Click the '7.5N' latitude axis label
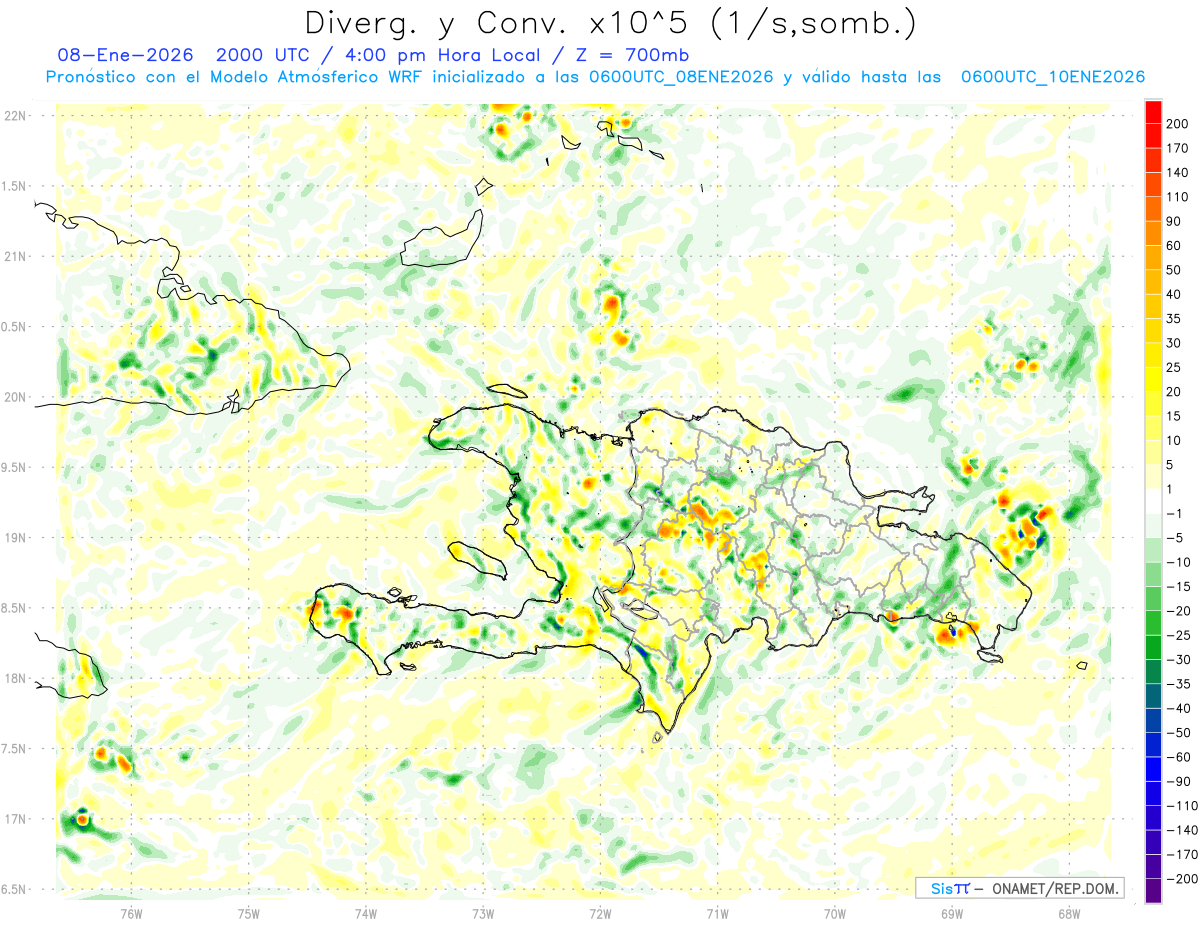This screenshot has height=927, width=1200. pyautogui.click(x=14, y=749)
